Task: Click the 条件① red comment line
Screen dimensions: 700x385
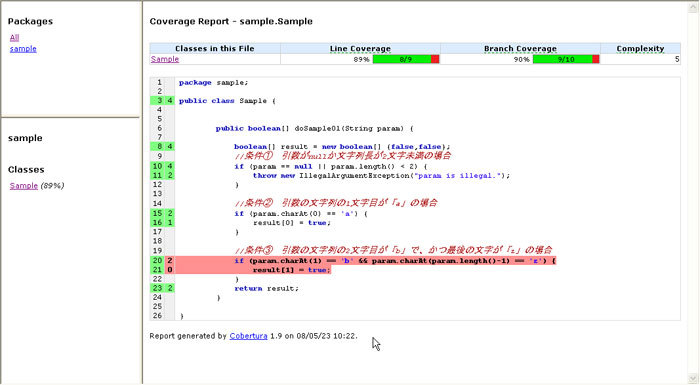Action: [x=342, y=156]
